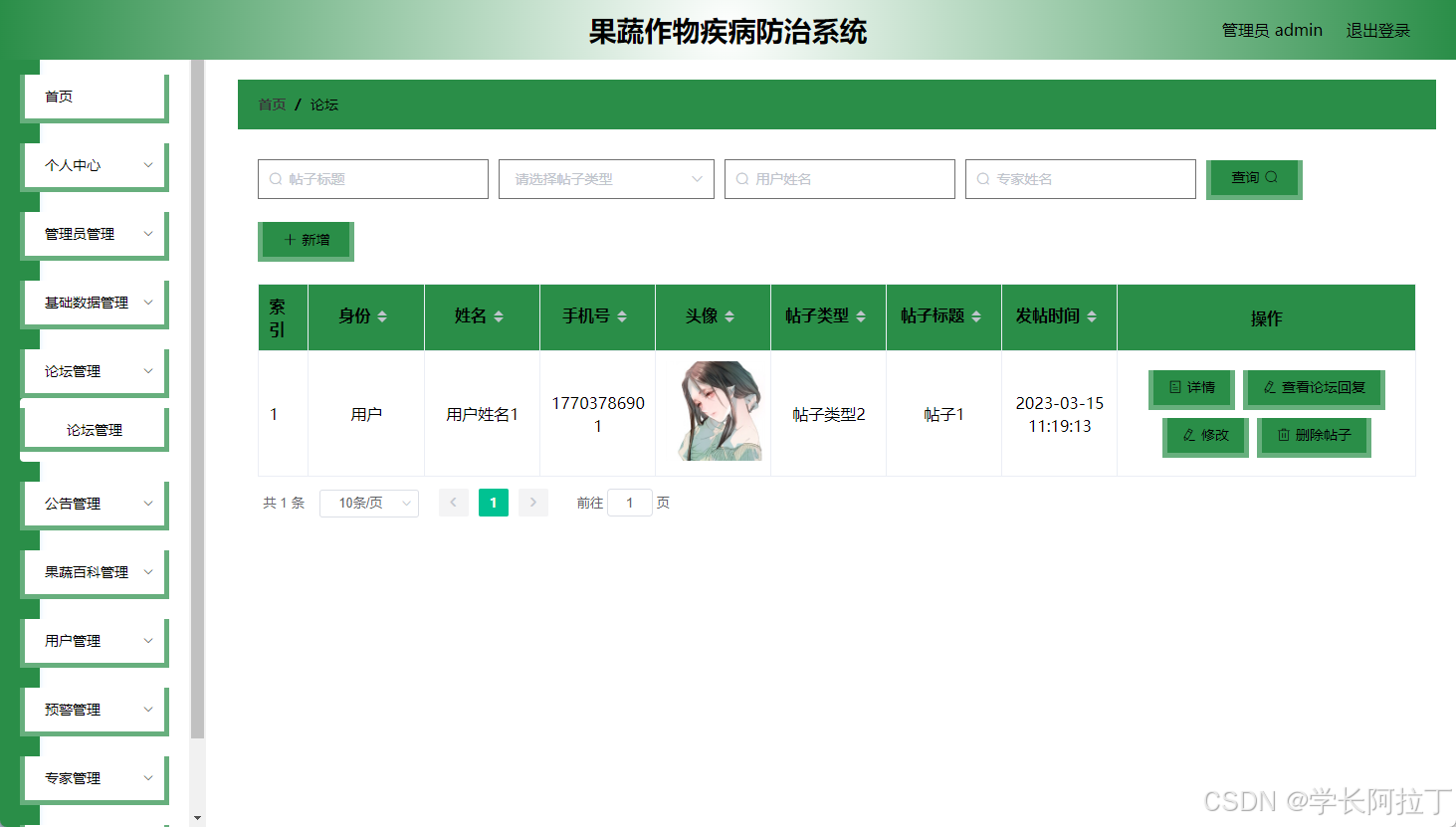Click 退出登录 at the top right
The width and height of the screenshot is (1456, 827).
click(x=1377, y=30)
